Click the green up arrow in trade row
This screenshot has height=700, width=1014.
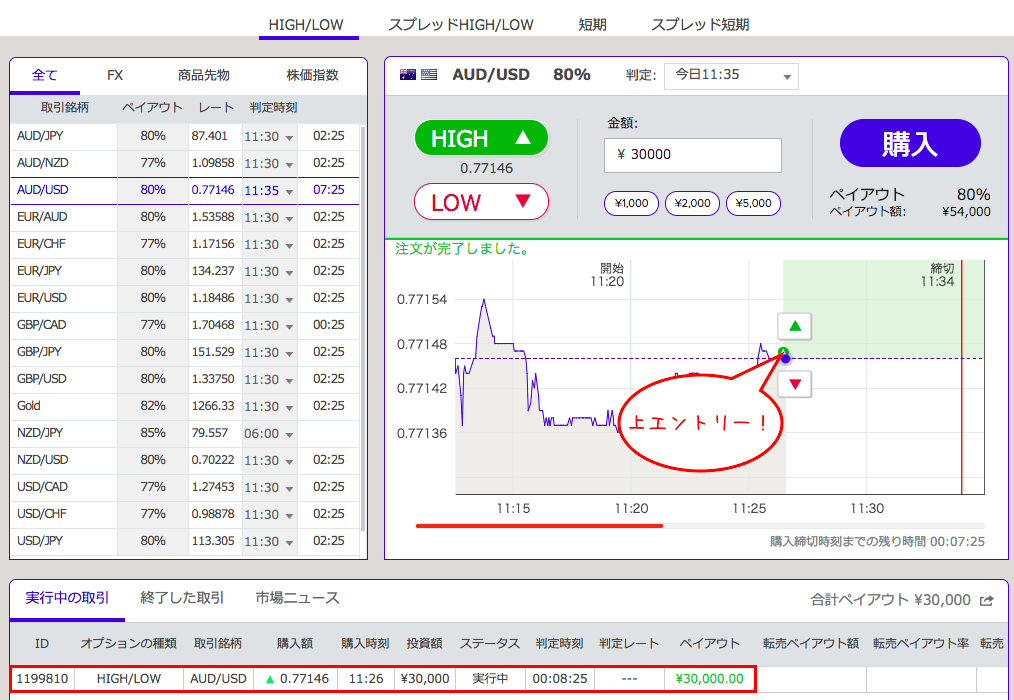click(268, 679)
